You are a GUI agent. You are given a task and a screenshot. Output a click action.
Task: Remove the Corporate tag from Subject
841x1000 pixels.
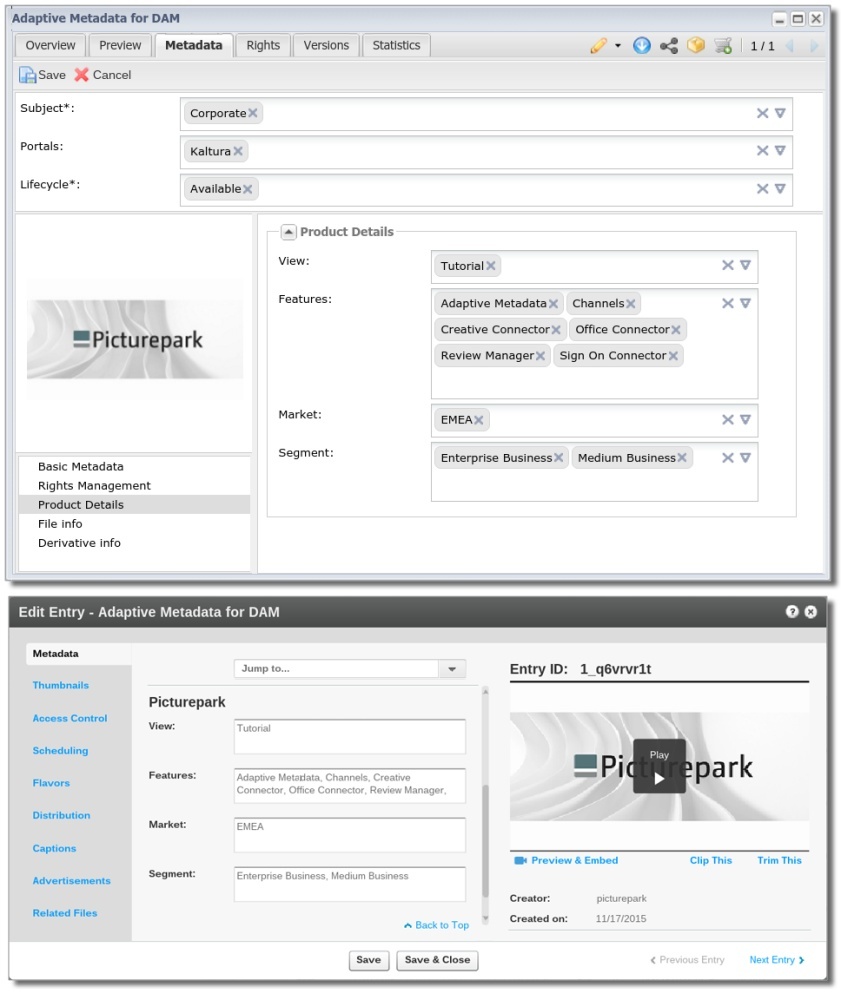(252, 113)
